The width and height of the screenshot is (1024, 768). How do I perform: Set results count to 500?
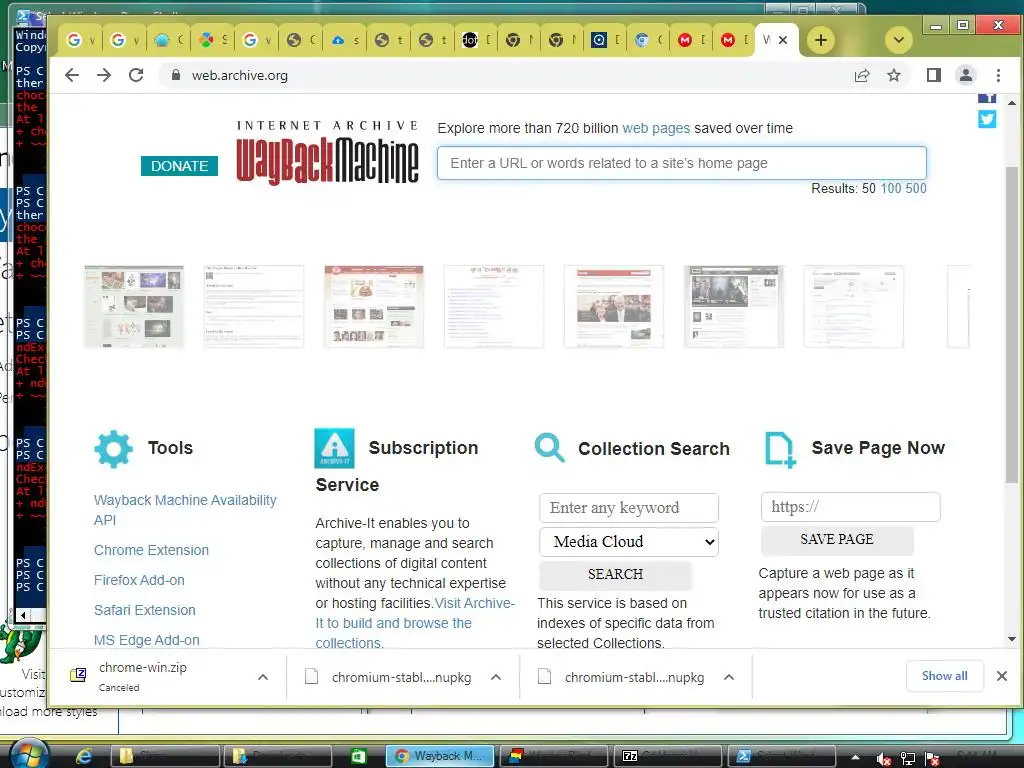pos(916,189)
